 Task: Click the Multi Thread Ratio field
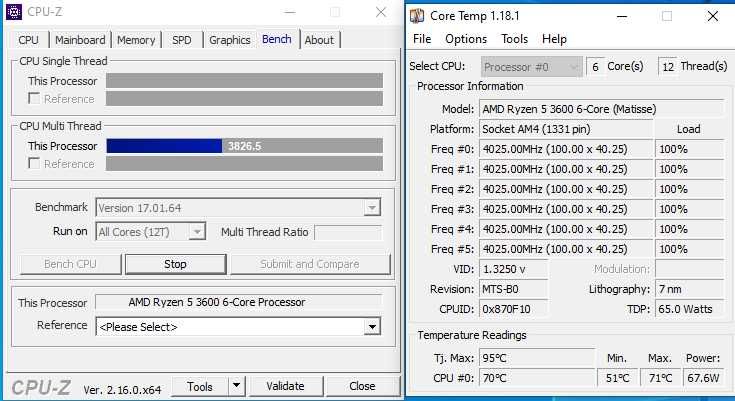tap(348, 232)
